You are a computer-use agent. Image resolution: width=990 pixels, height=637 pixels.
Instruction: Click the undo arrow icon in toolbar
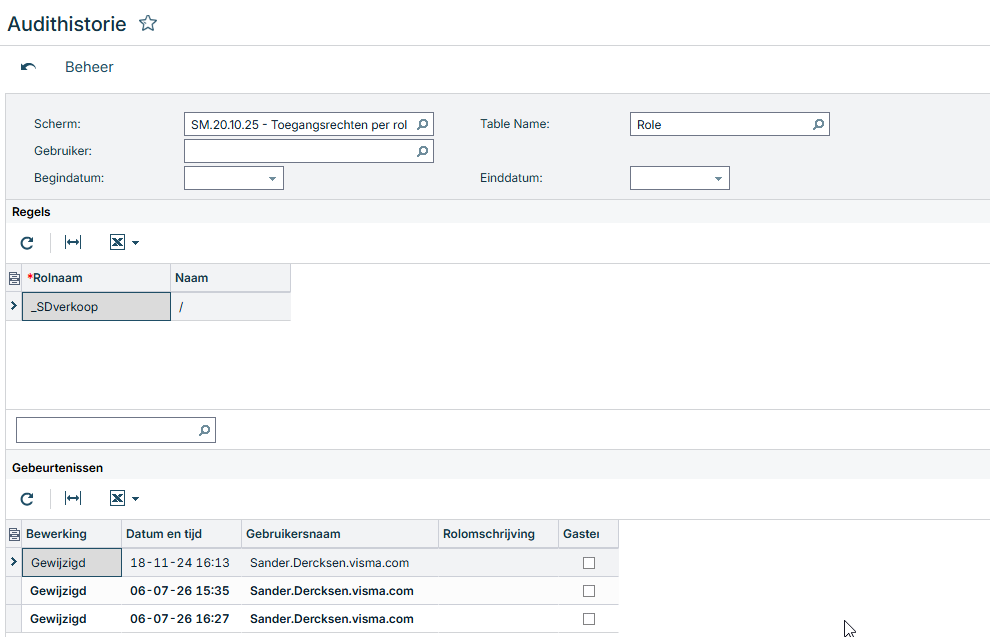[28, 67]
